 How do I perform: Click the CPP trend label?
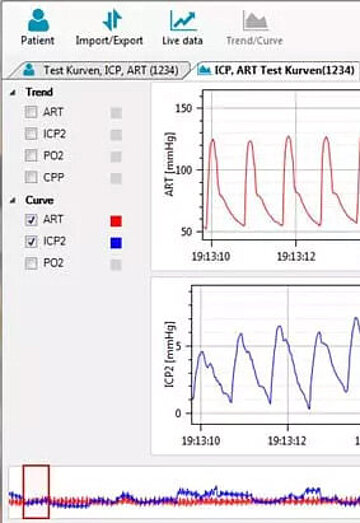point(53,177)
